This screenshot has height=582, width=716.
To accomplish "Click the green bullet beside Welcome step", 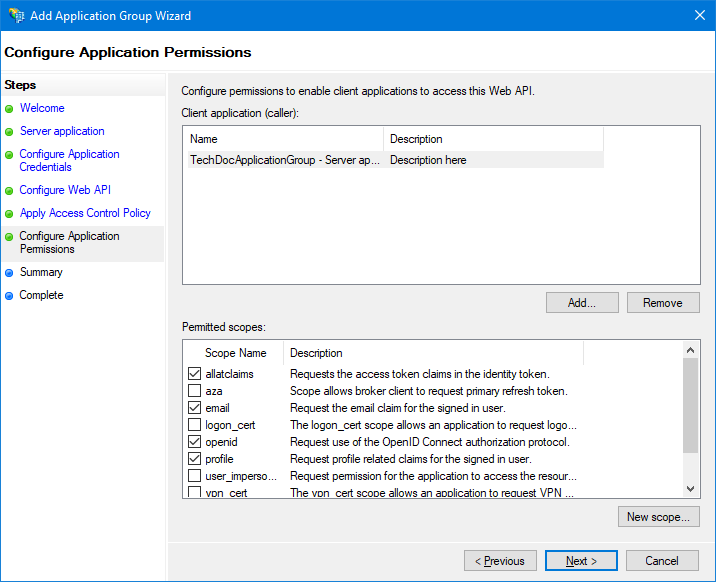I will [9, 109].
